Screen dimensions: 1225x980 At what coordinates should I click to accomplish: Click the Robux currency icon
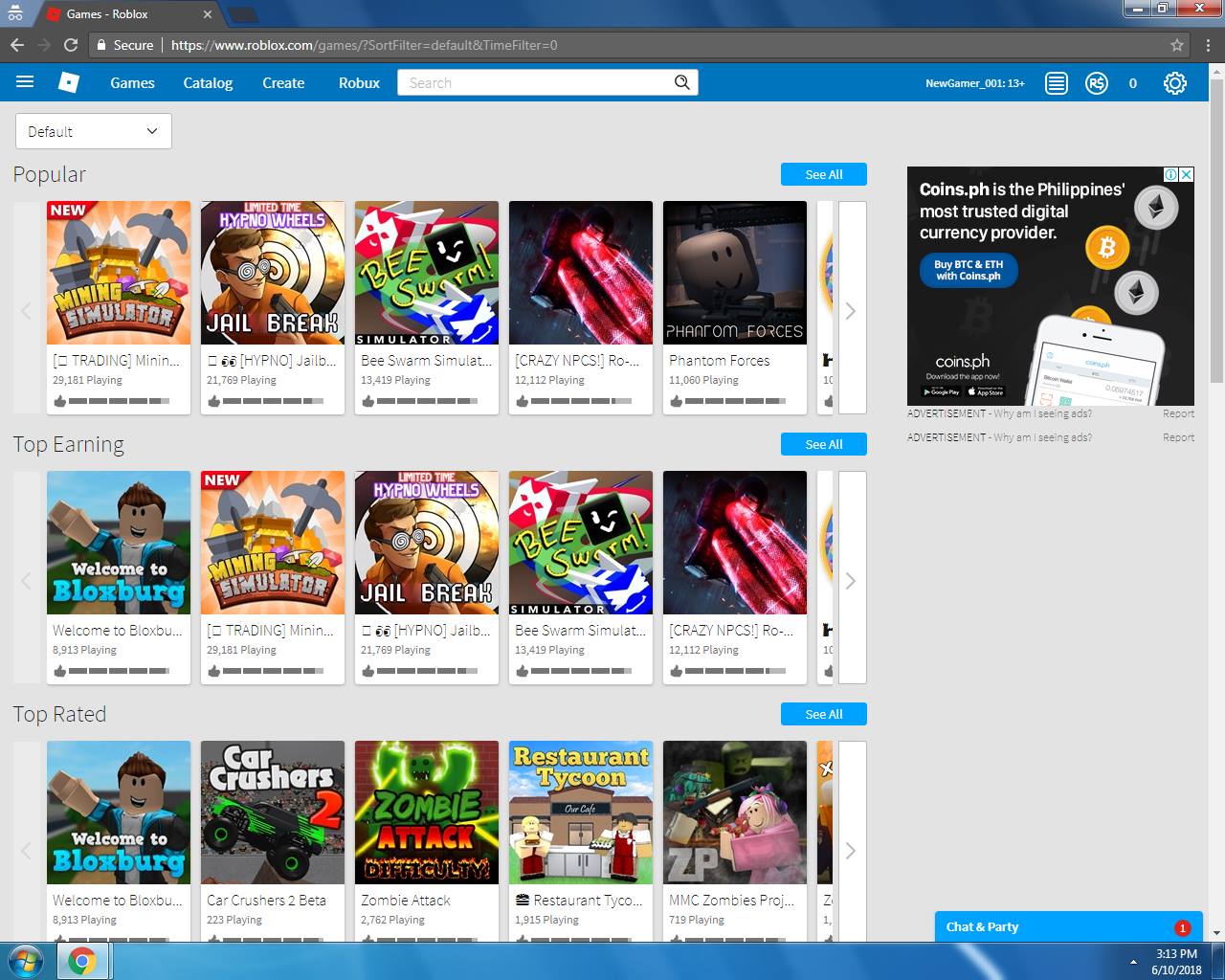[1097, 83]
